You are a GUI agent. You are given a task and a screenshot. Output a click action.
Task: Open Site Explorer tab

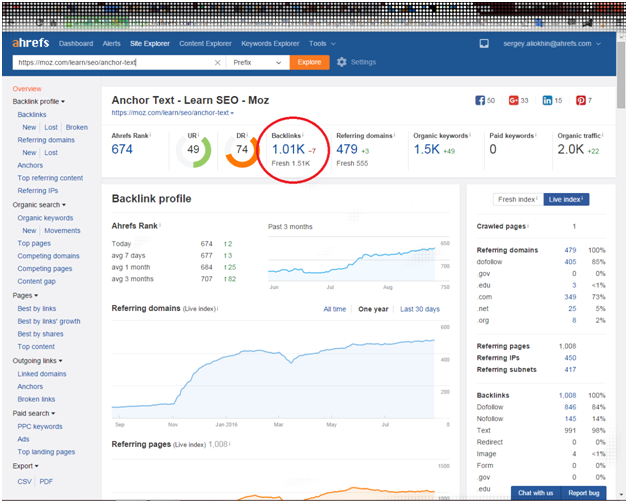[150, 43]
